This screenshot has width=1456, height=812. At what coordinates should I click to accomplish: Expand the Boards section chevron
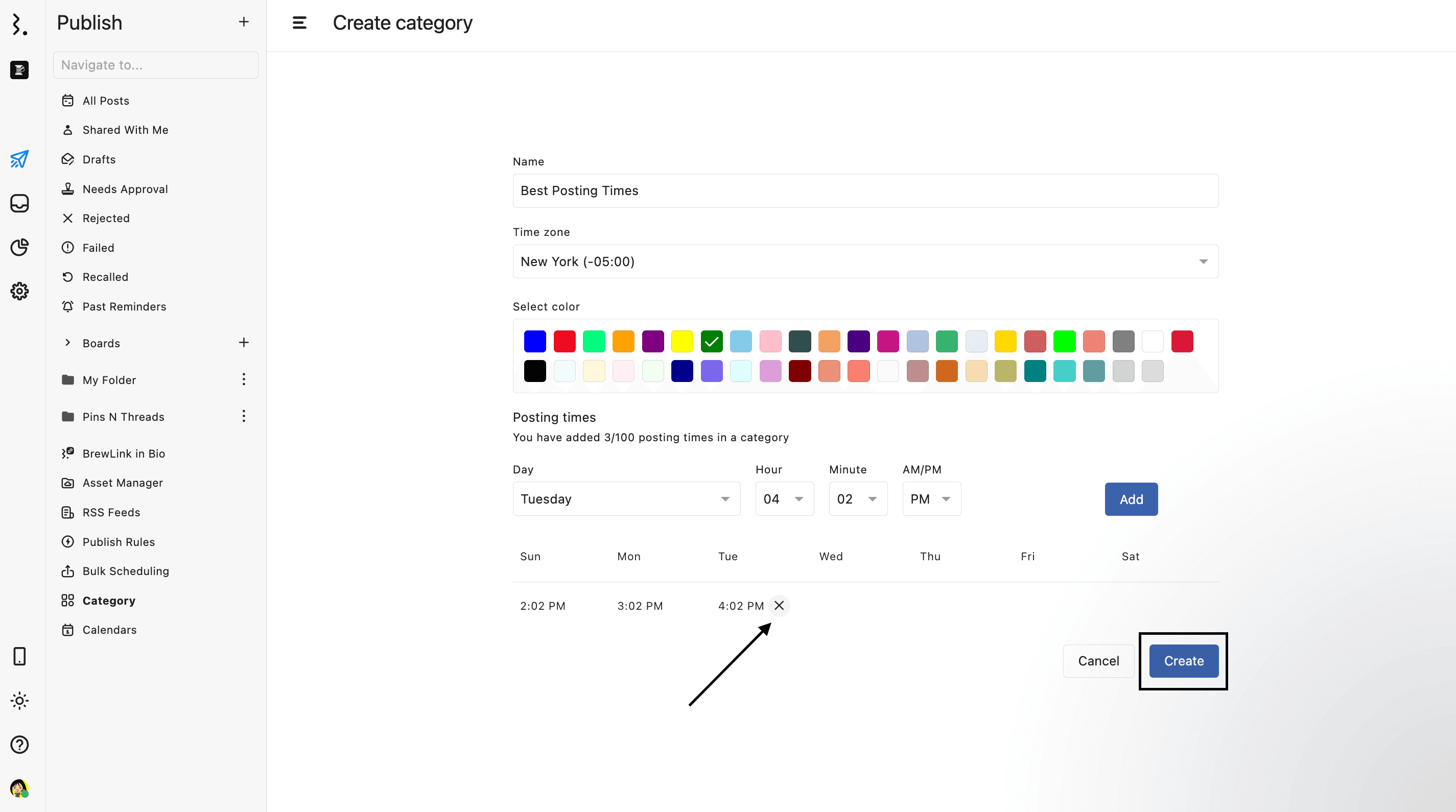[68, 343]
